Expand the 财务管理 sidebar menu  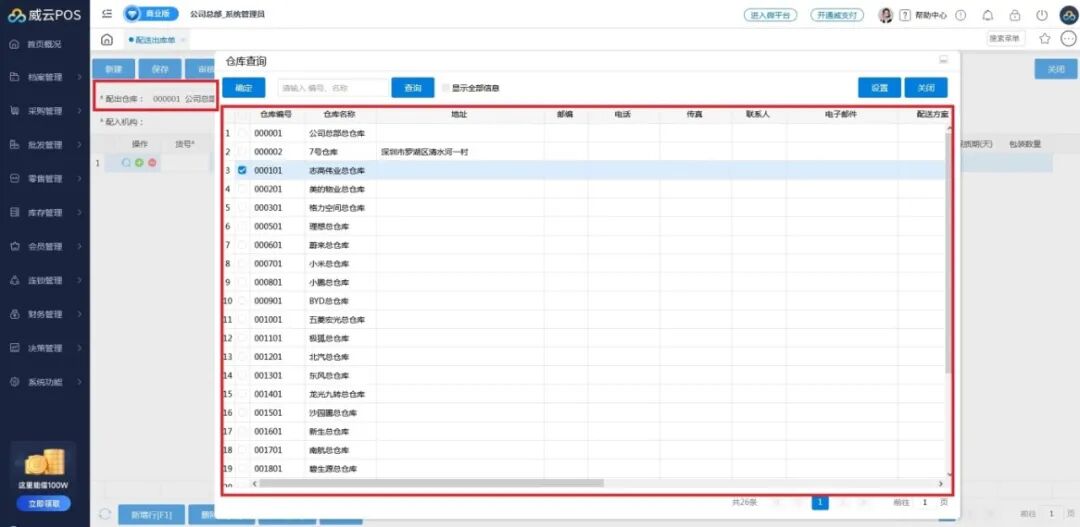[45, 314]
